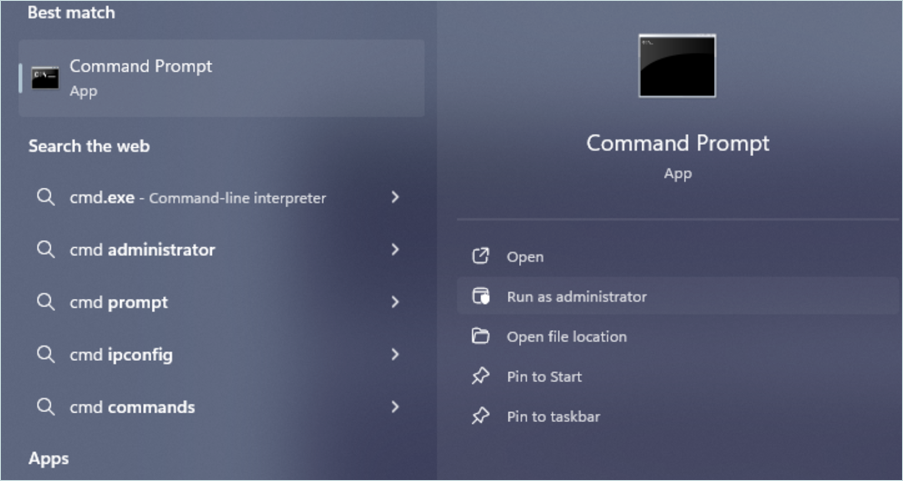
Task: Click the Run as administrator shield icon
Action: click(x=480, y=296)
